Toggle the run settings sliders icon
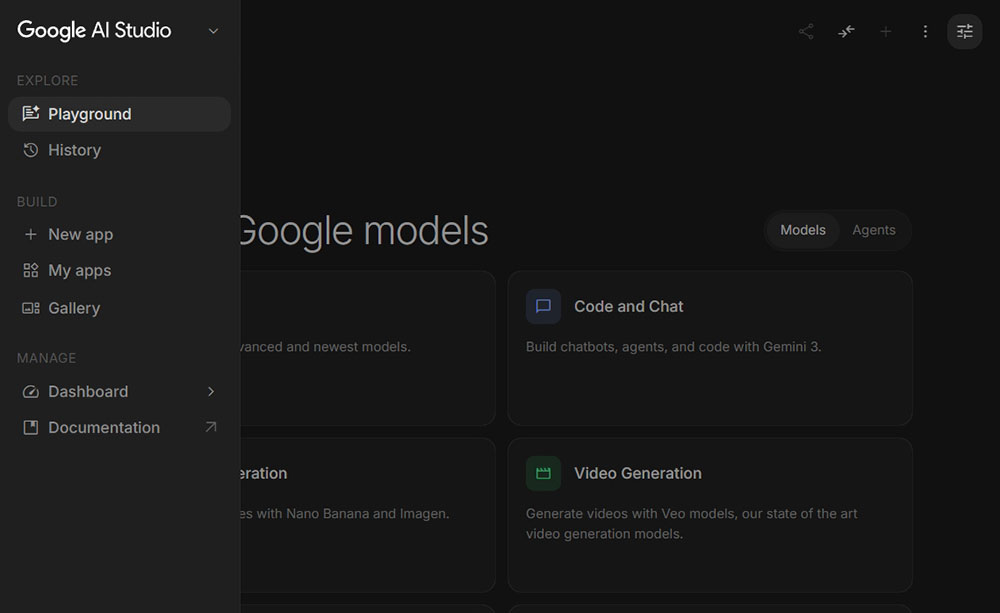Image resolution: width=1000 pixels, height=613 pixels. click(965, 31)
